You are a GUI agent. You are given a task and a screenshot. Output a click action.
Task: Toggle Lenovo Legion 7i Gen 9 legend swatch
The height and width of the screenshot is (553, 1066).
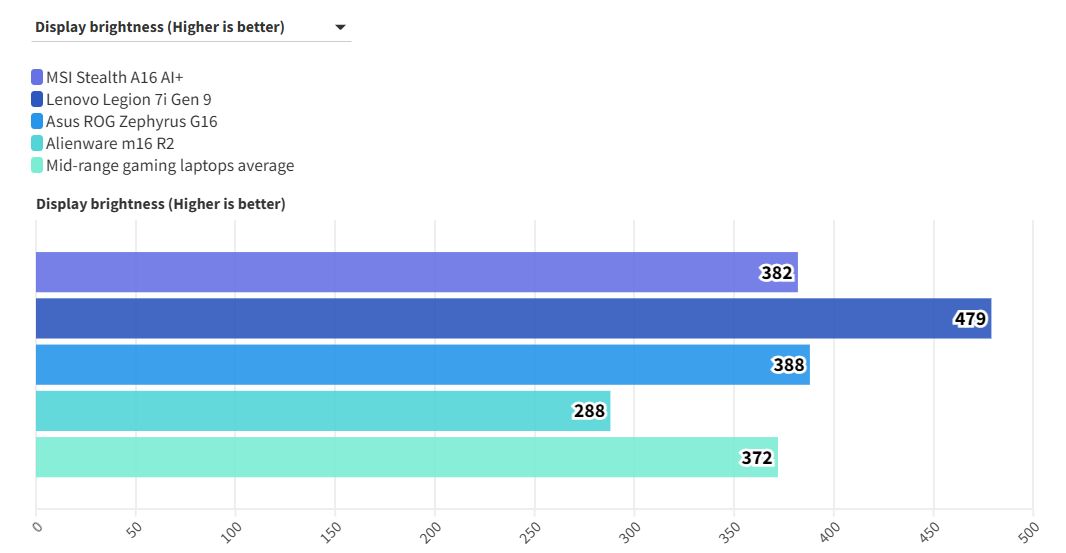(x=37, y=99)
